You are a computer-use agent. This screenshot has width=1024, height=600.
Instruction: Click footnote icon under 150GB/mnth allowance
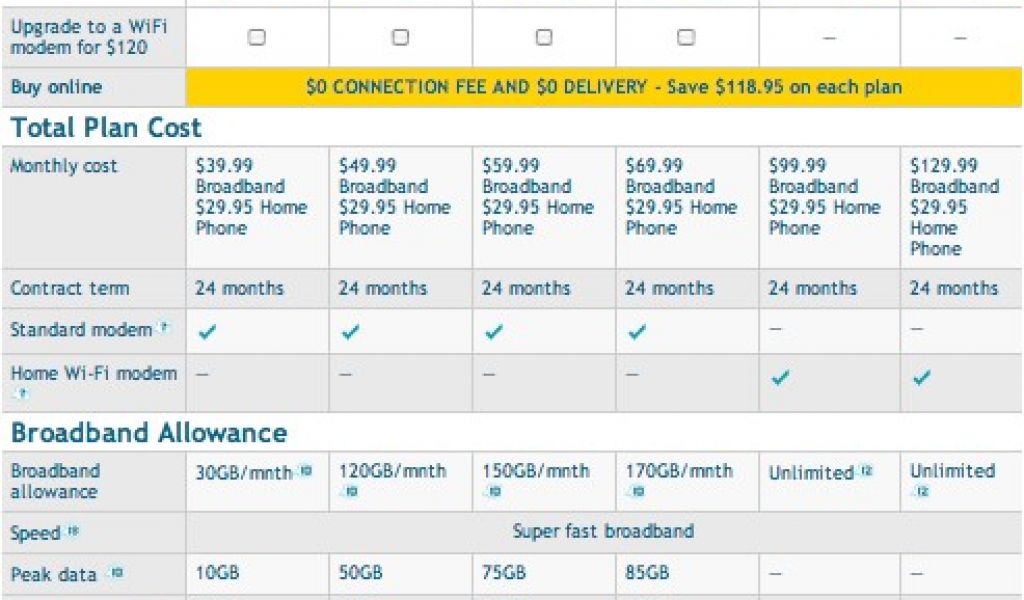(494, 491)
